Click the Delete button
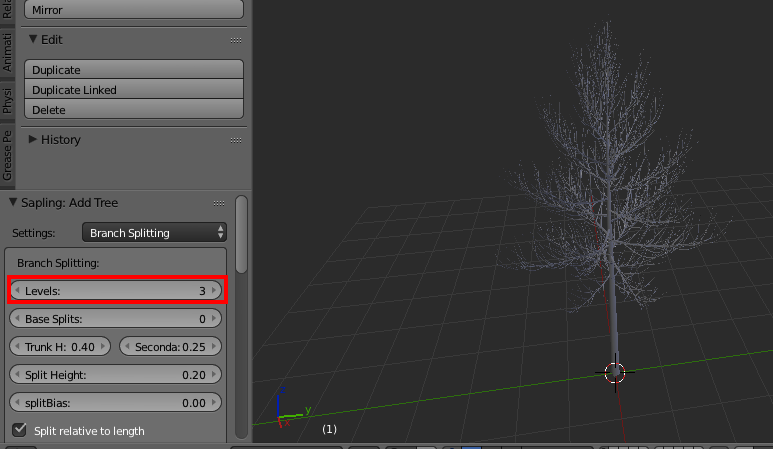Viewport: 773px width, 449px height. (x=134, y=109)
